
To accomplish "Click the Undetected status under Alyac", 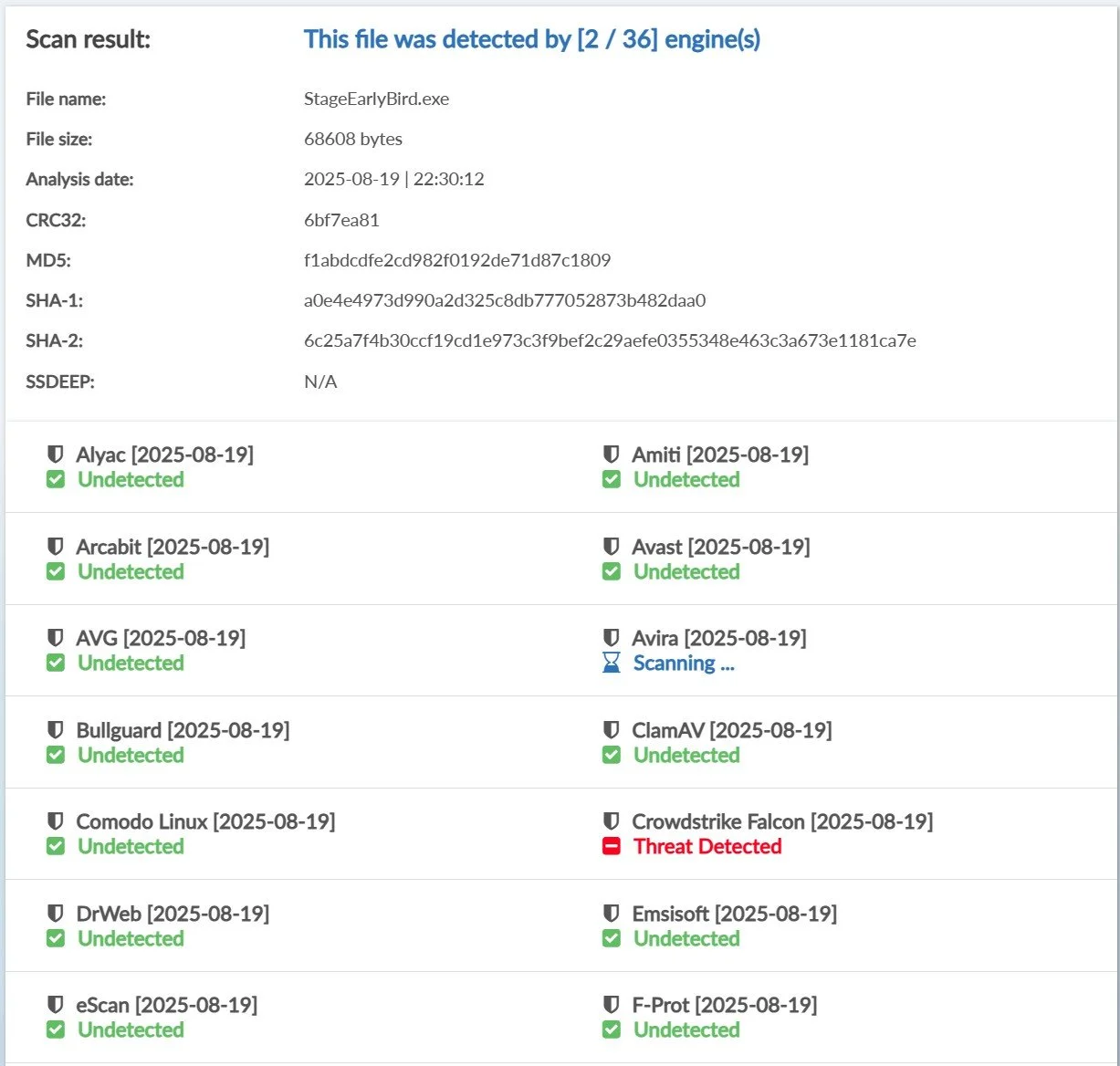I will (131, 479).
